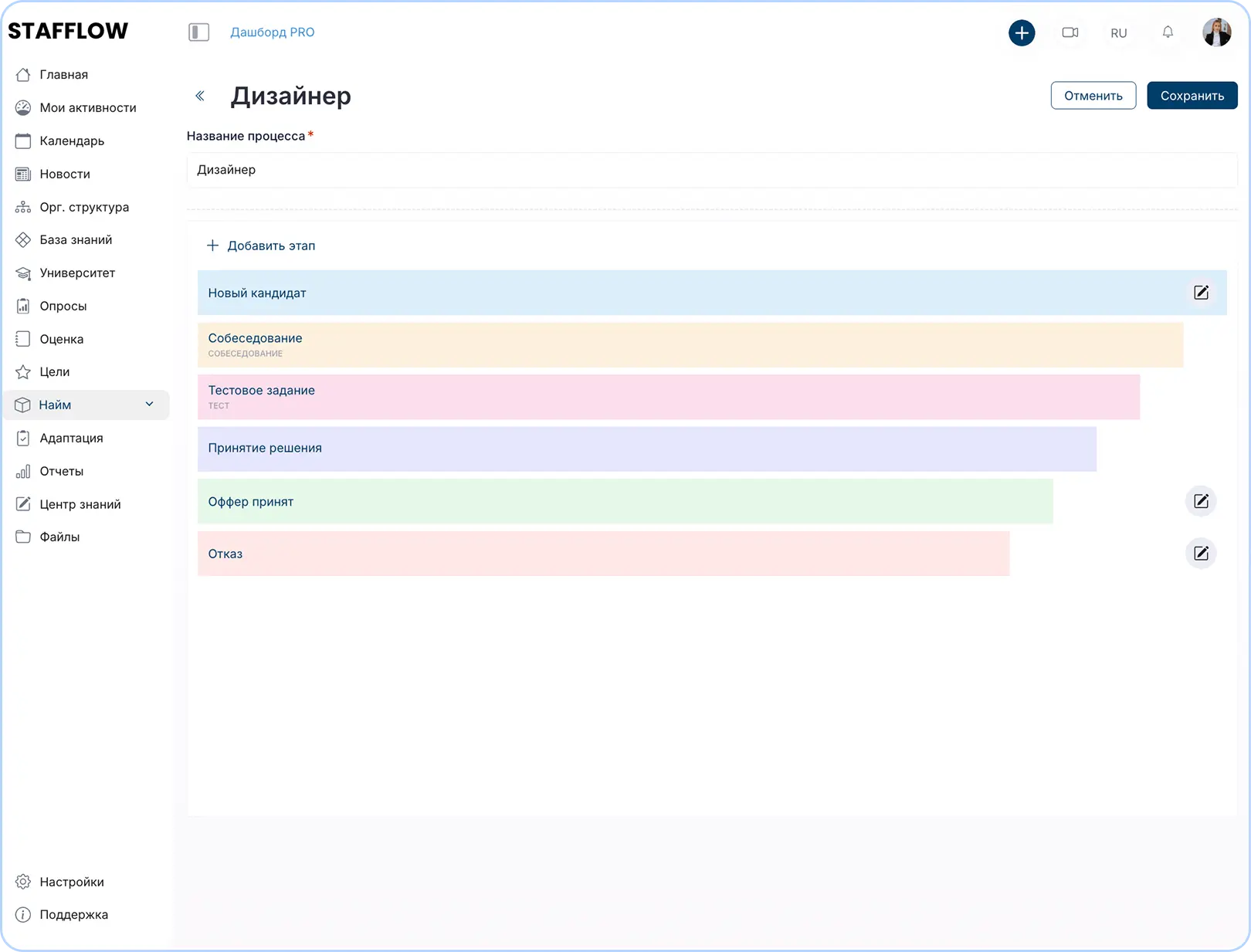The image size is (1251, 952).
Task: Click the Дашборд PRO link
Action: coord(272,32)
